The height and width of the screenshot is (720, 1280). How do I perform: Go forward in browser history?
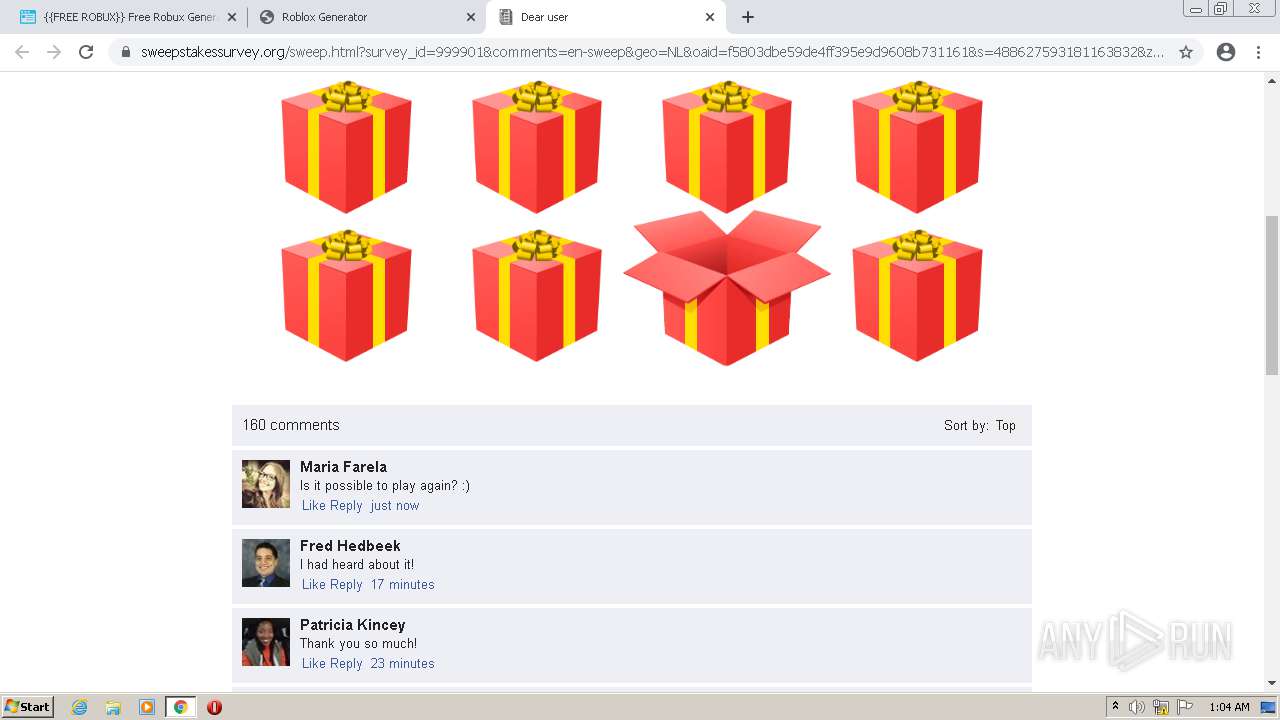(x=54, y=52)
